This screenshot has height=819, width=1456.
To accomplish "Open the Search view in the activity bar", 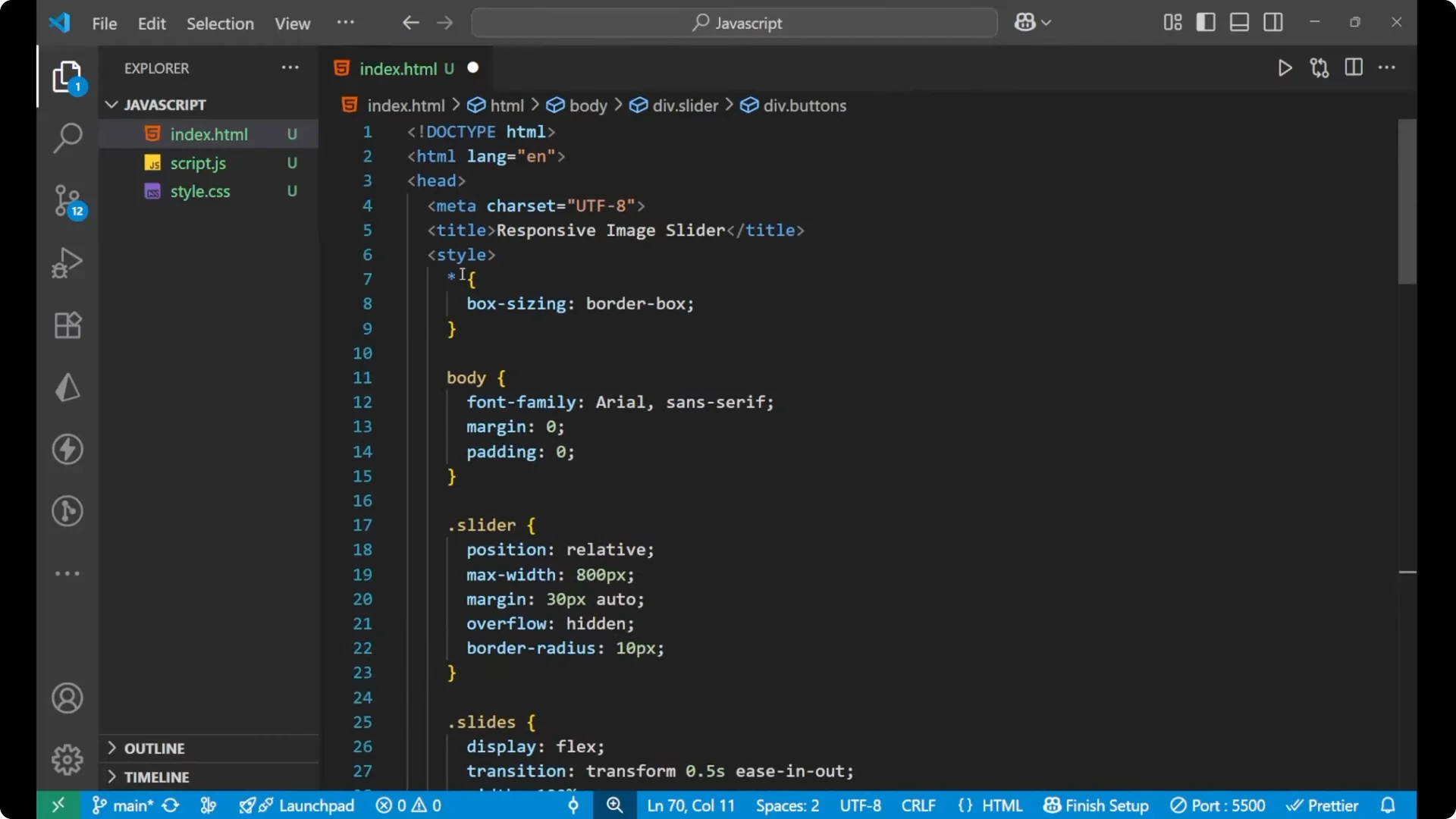I will pos(67,139).
